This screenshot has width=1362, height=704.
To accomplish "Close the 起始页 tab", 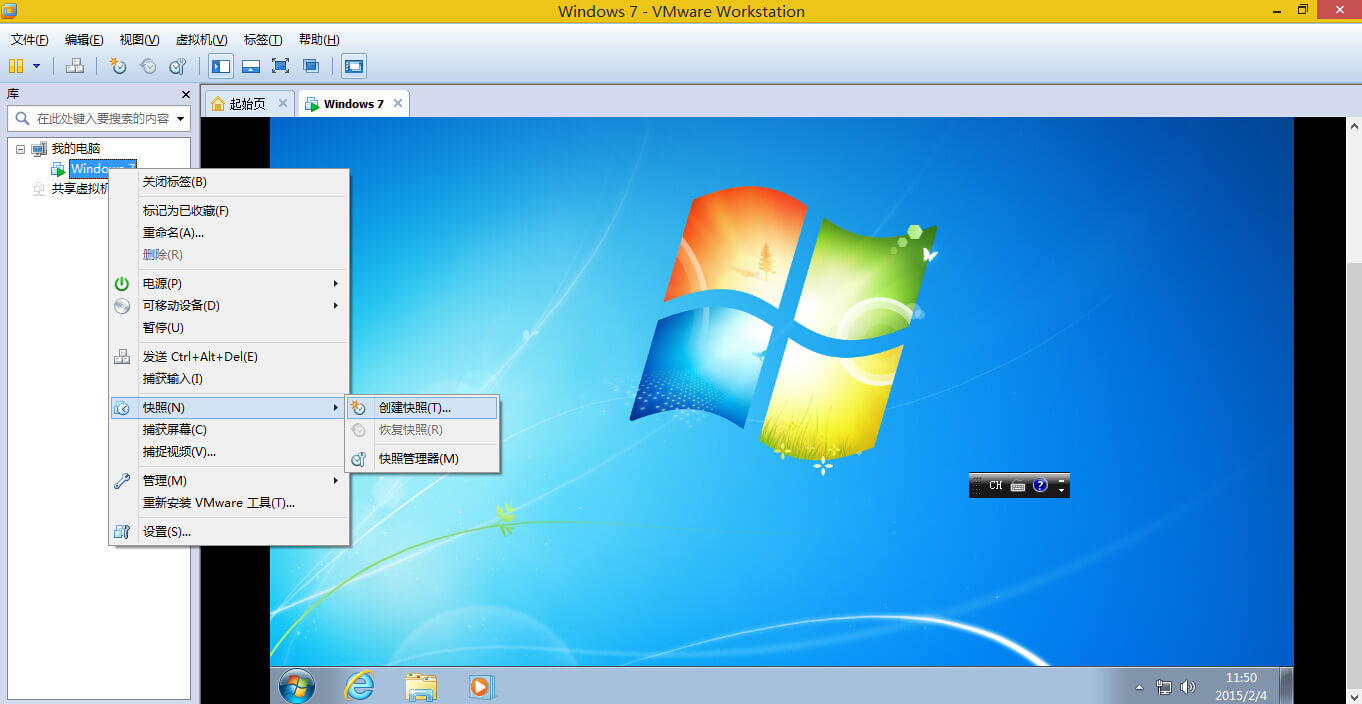I will click(x=283, y=103).
